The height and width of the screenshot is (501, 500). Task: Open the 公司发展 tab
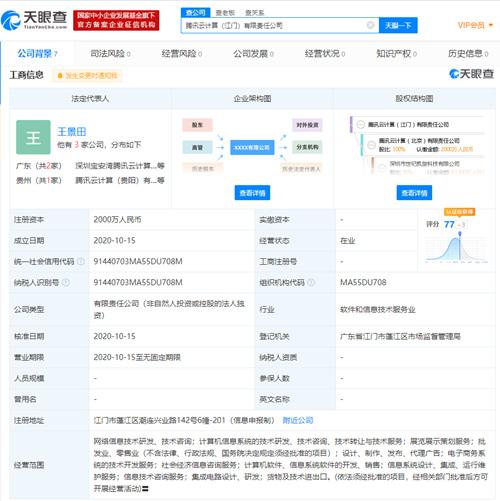coord(253,53)
